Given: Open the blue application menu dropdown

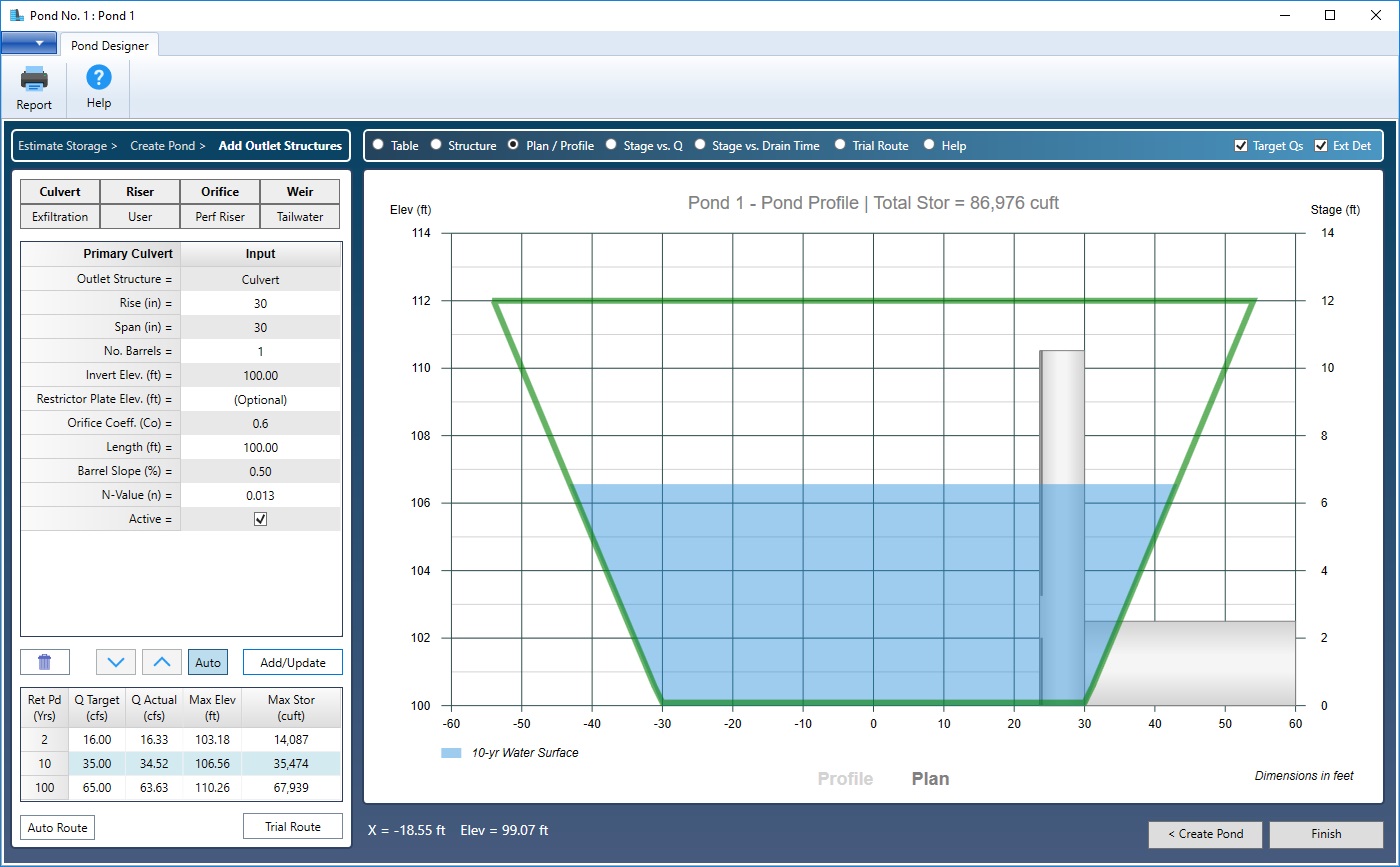Looking at the screenshot, I should [30, 44].
